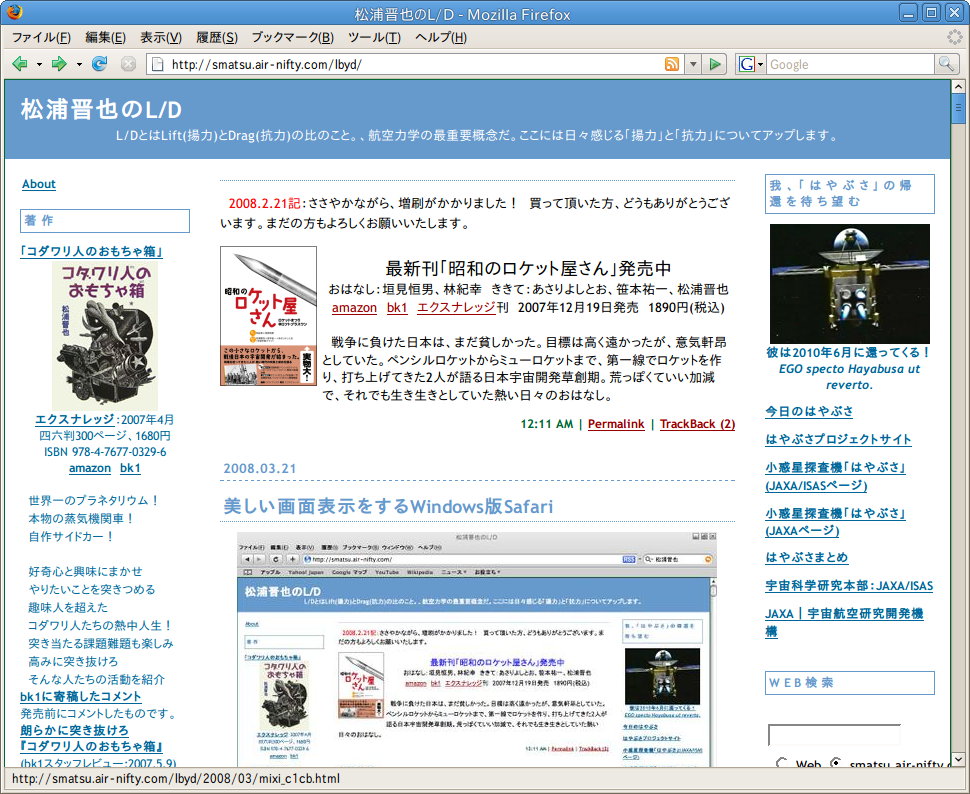The height and width of the screenshot is (794, 970).
Task: Click the 最新刊「昭和のロケット屋さん」発売中 heading
Action: 528,268
